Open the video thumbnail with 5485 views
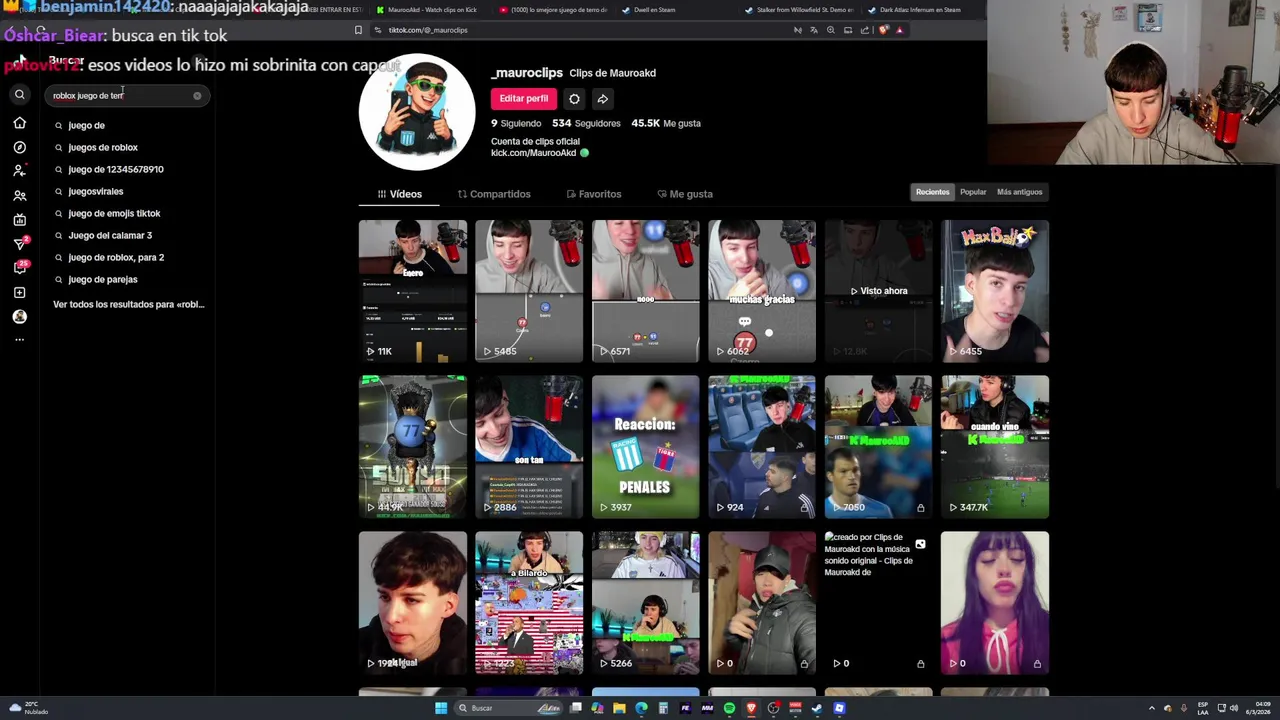The image size is (1280, 720). (529, 291)
